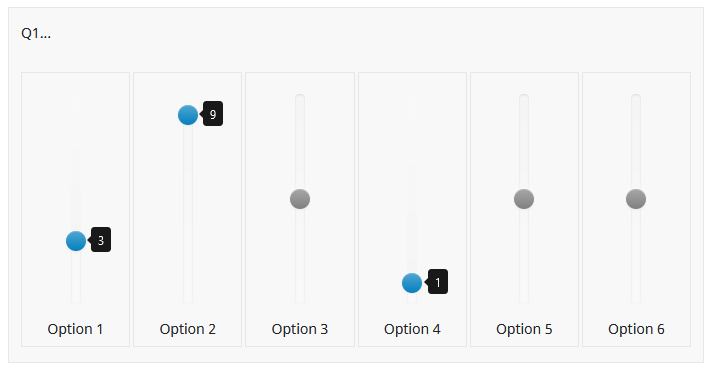The width and height of the screenshot is (715, 371).
Task: Click the Option 3 label
Action: 300,329
